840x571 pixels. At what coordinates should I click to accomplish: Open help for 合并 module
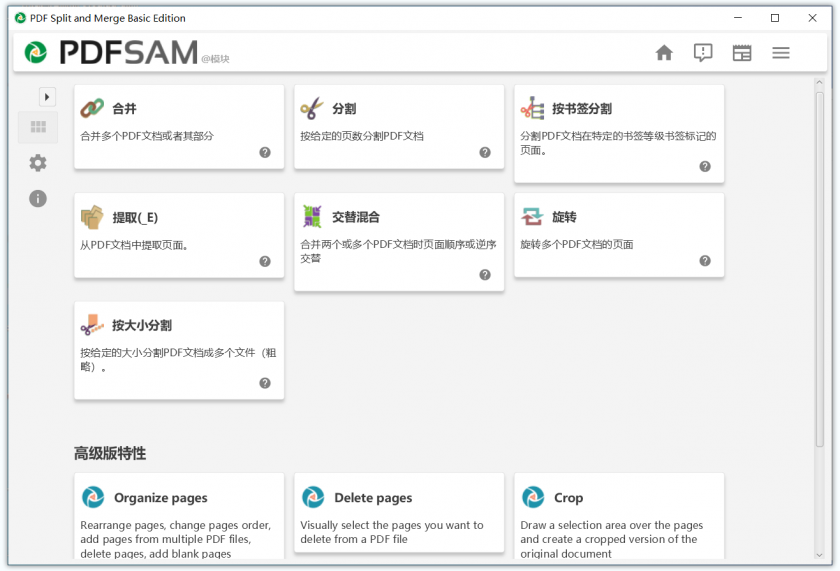(265, 153)
